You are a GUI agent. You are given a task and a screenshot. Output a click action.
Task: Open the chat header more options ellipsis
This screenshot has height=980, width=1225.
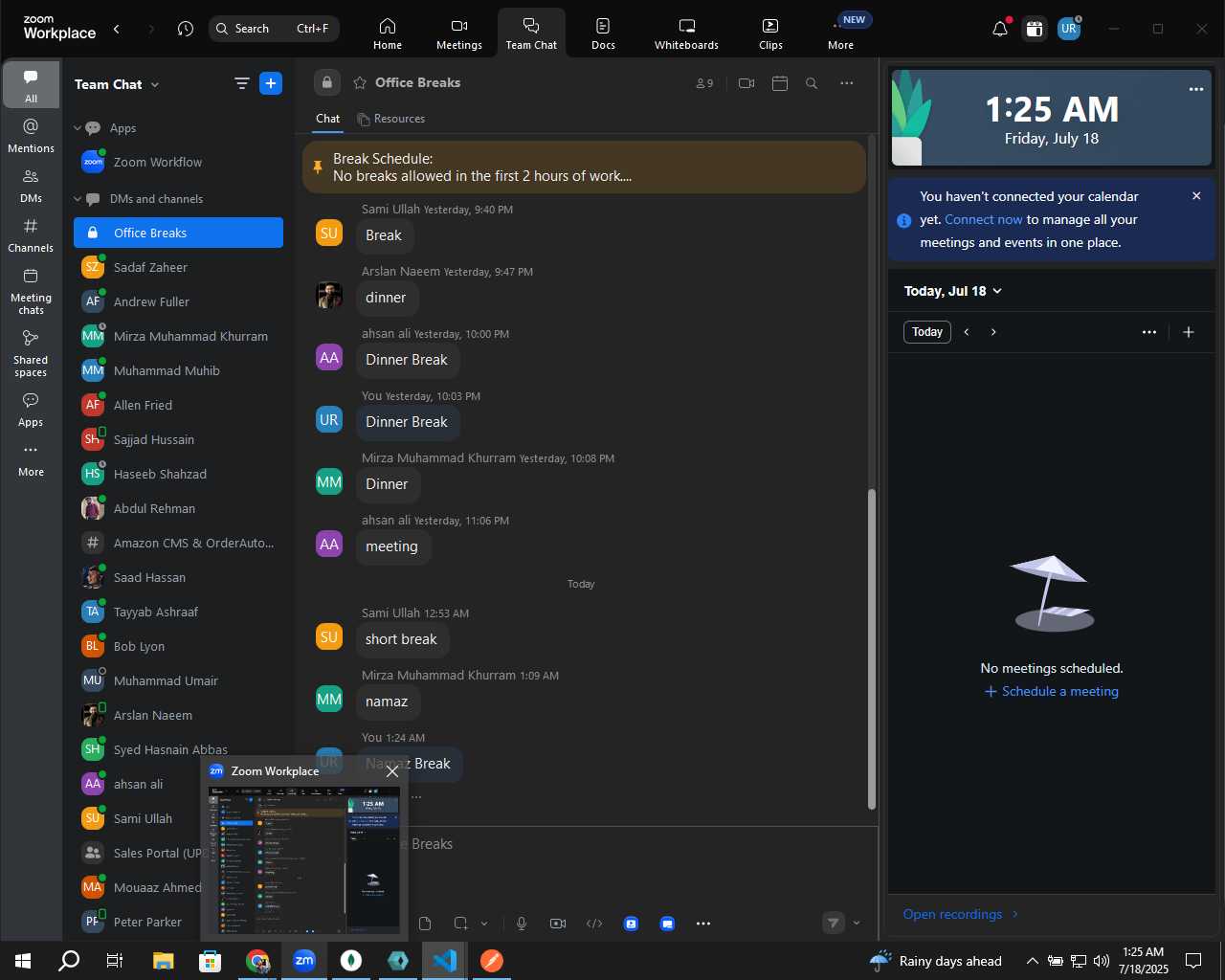coord(846,83)
